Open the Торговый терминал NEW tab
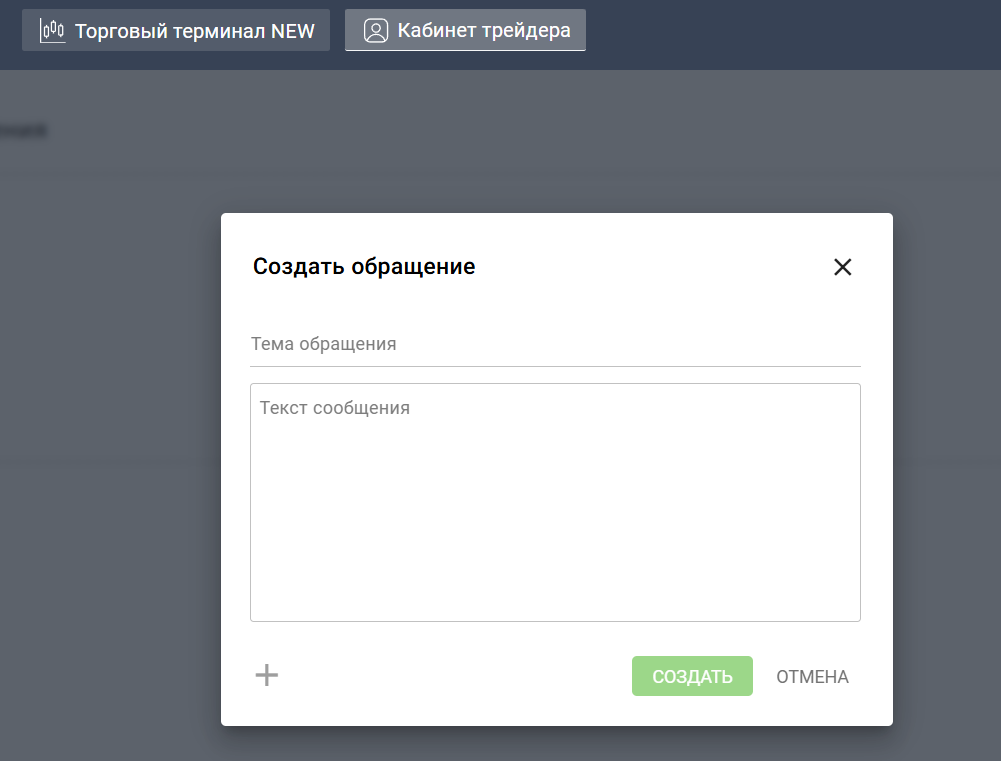 [x=176, y=30]
